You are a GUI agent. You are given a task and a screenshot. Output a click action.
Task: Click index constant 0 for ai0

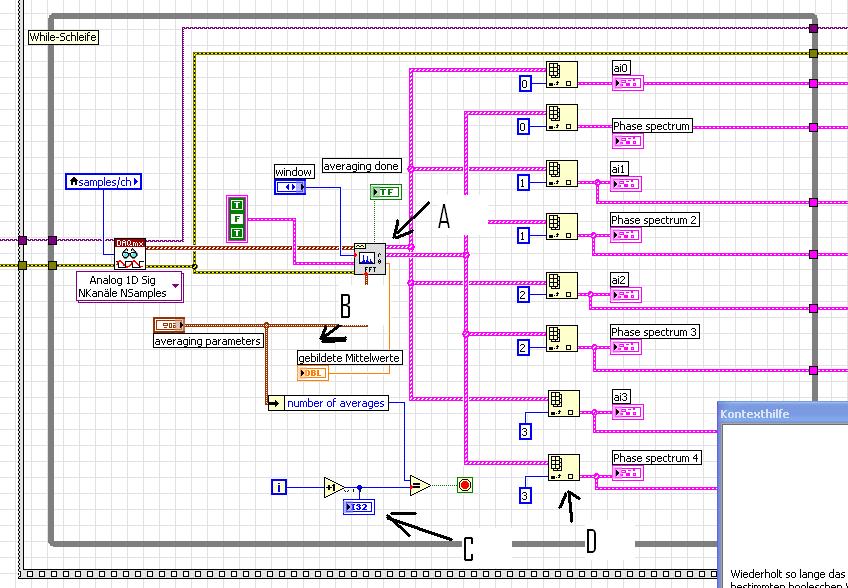point(525,83)
